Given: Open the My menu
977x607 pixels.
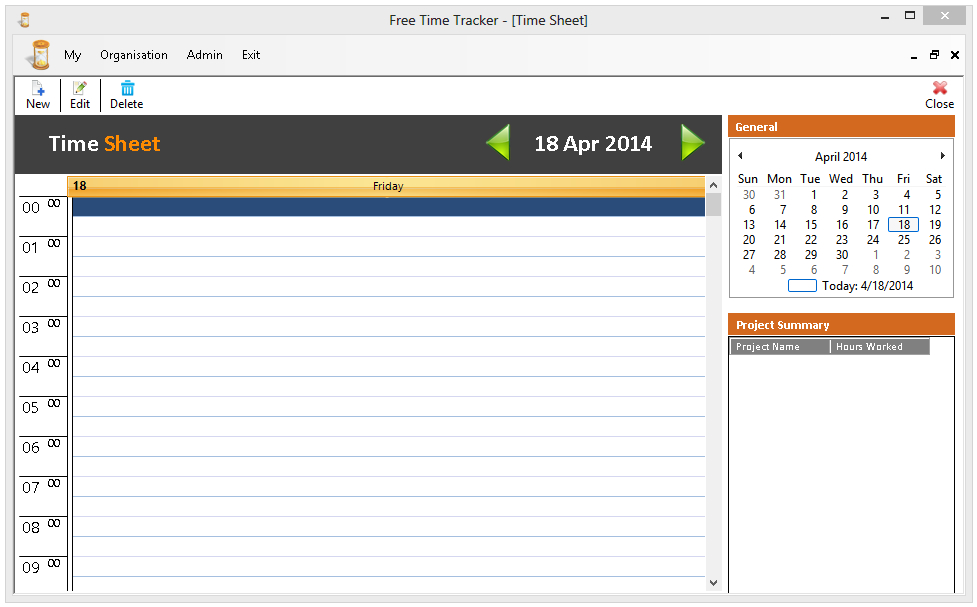Looking at the screenshot, I should click(73, 55).
